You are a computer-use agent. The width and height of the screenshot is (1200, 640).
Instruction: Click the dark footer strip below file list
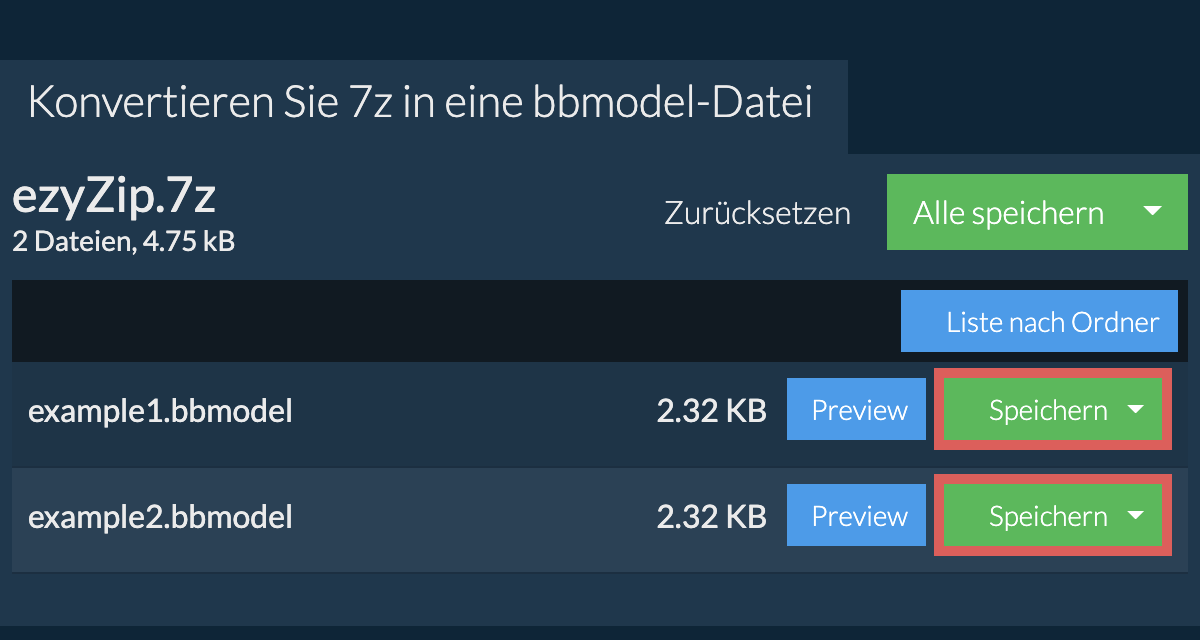[600, 632]
